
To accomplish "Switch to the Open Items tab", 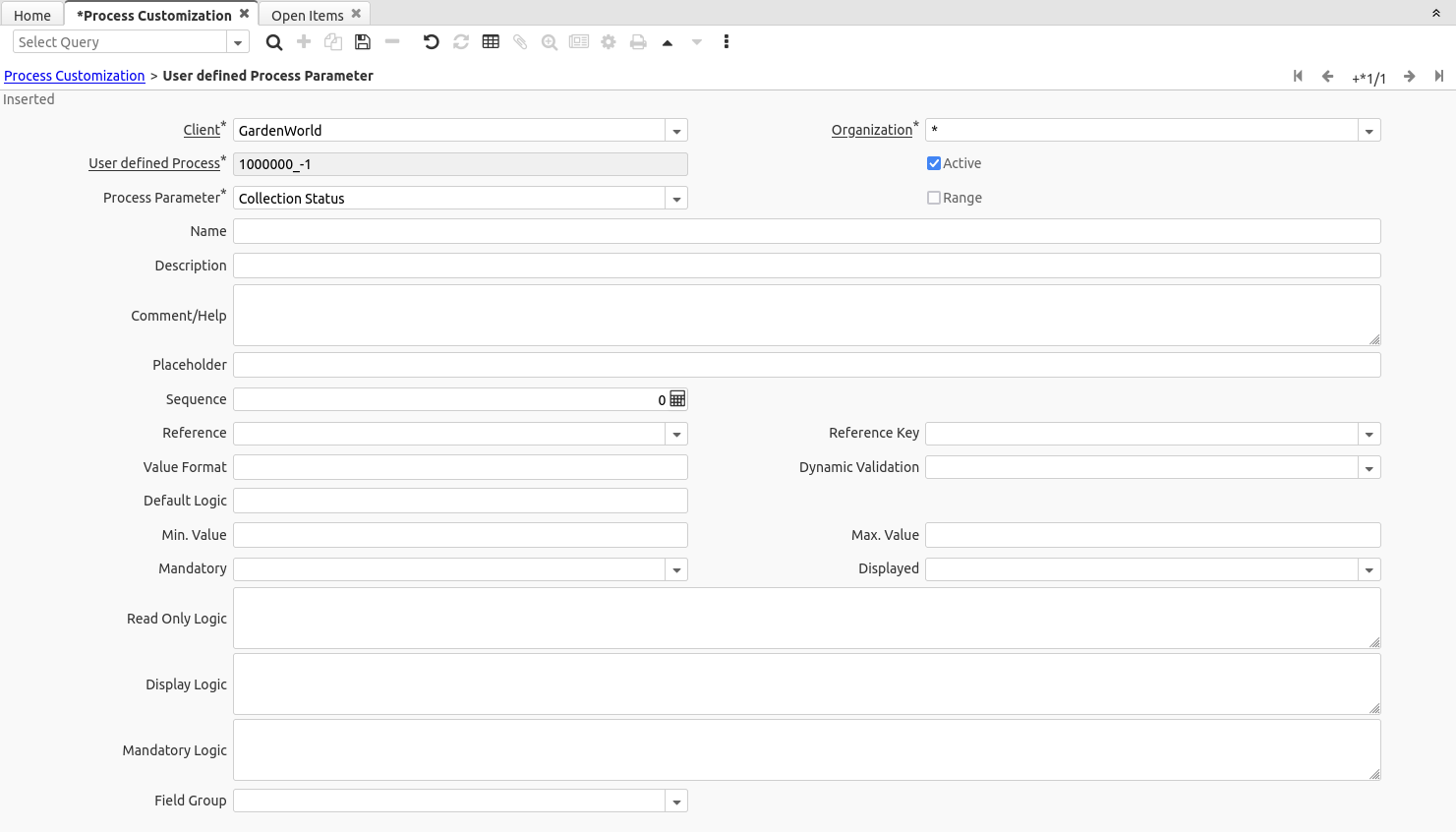I will coord(307,15).
